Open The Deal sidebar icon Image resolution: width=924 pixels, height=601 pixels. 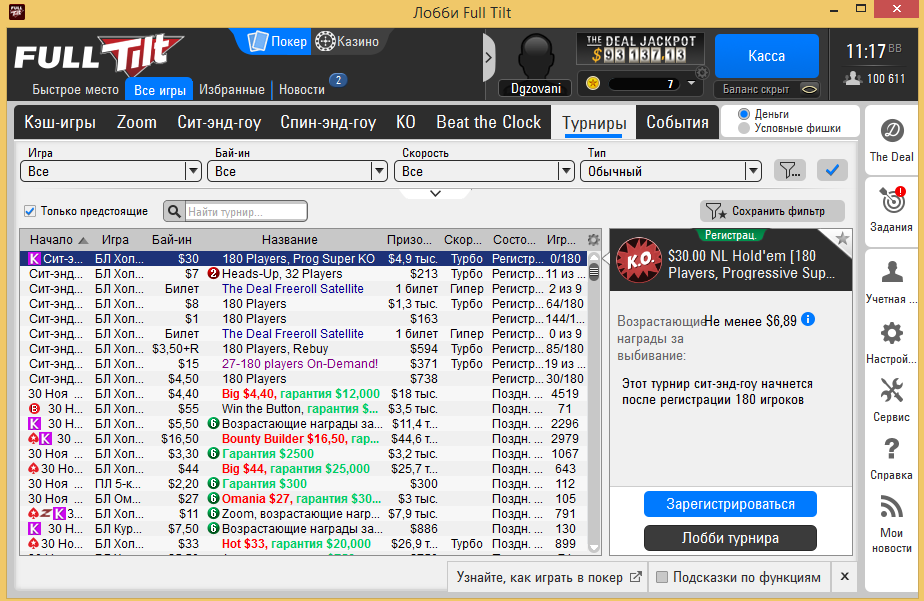coord(892,131)
